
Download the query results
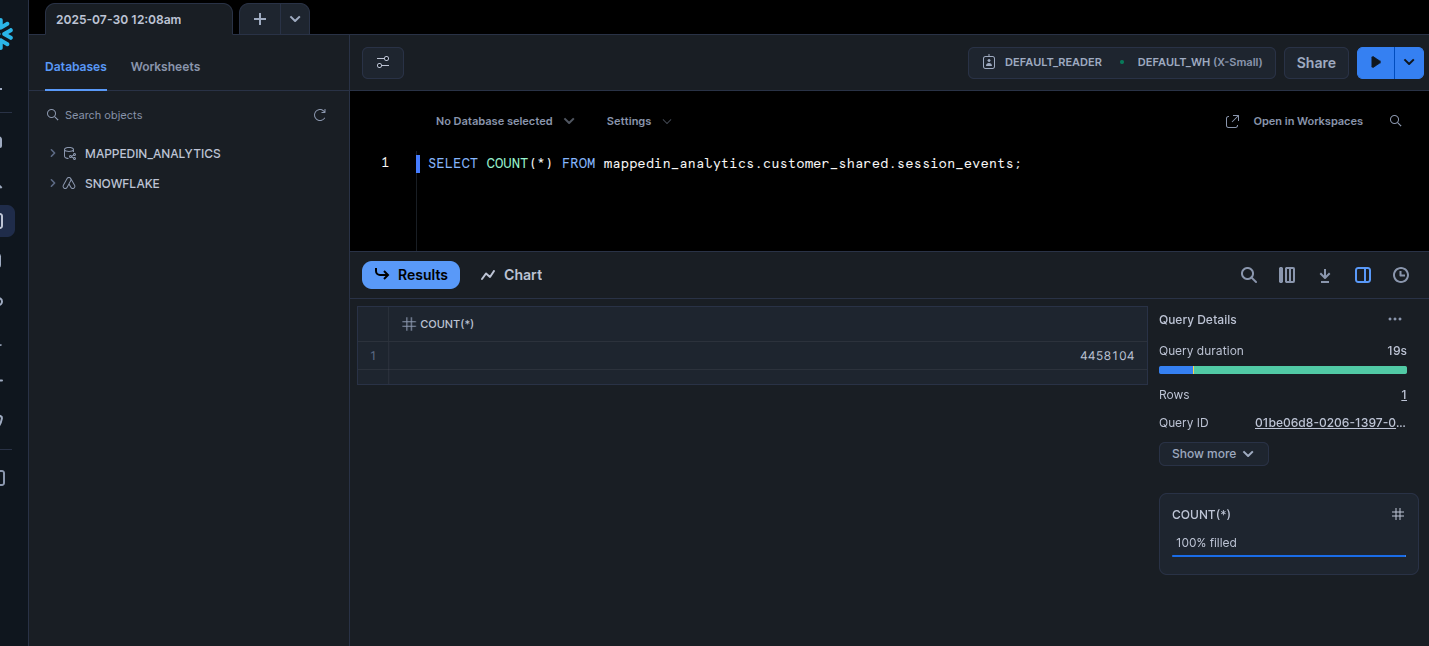pos(1325,275)
